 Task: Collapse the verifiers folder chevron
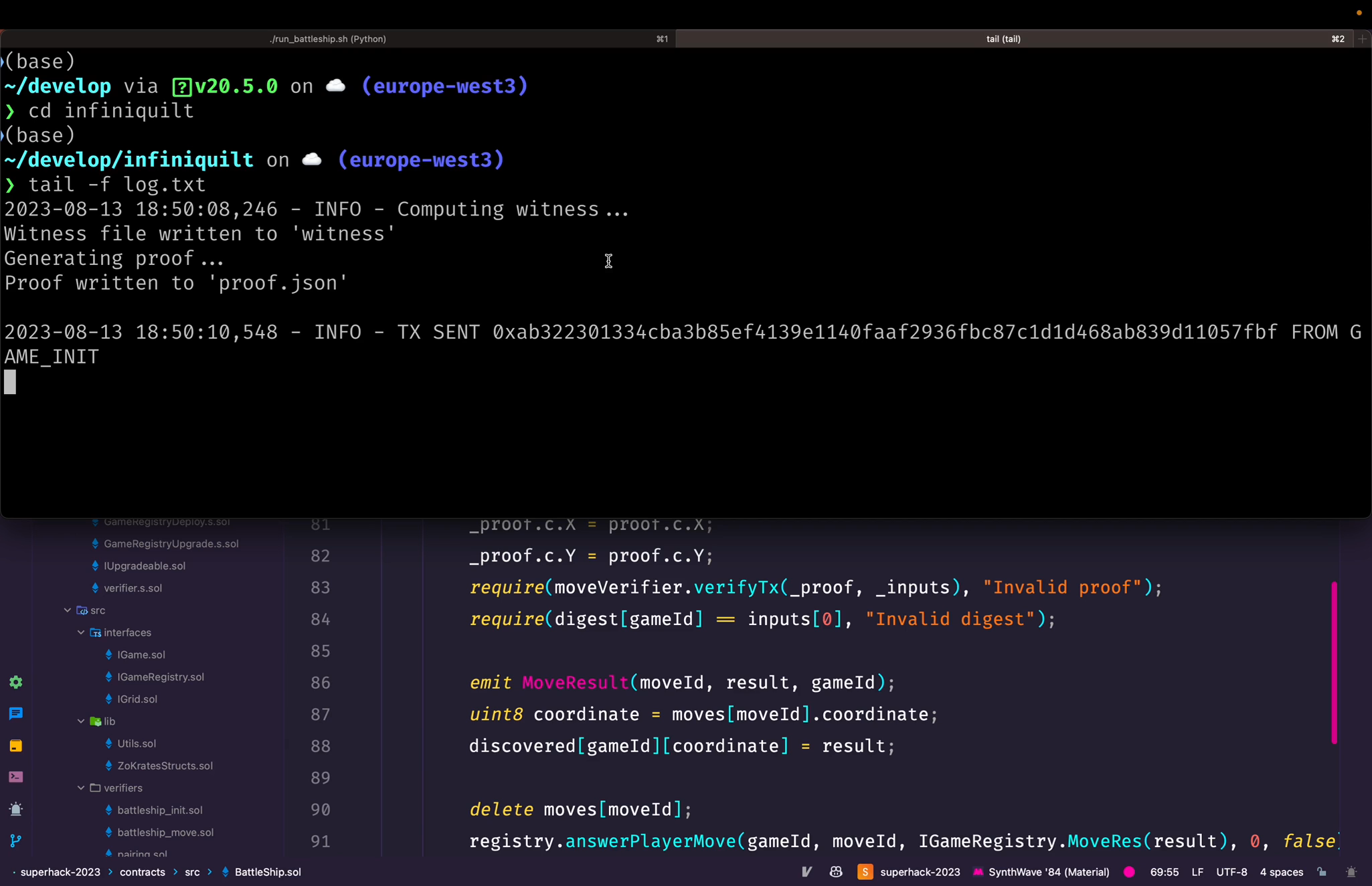click(80, 788)
